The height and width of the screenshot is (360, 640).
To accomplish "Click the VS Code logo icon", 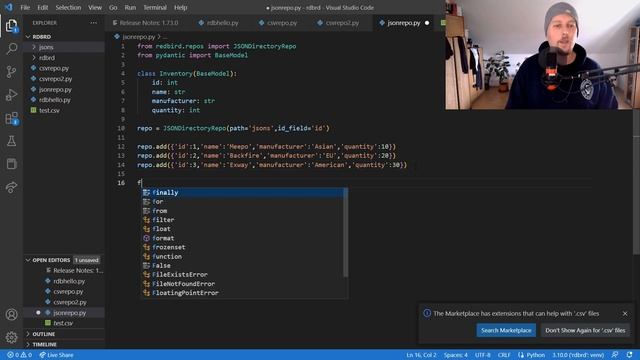I will 8,7.
